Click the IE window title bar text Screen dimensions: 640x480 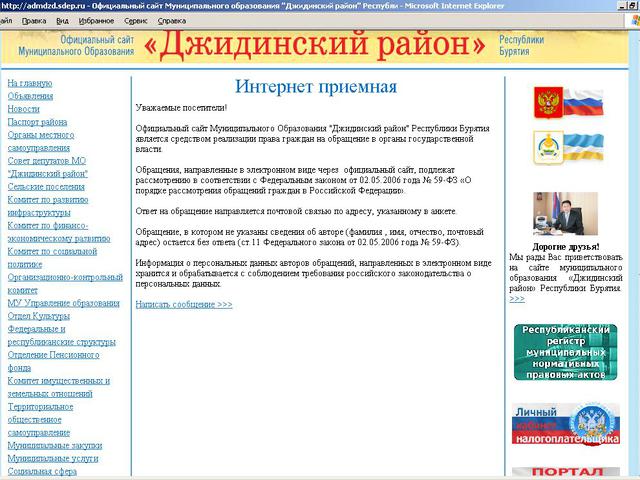253,6
